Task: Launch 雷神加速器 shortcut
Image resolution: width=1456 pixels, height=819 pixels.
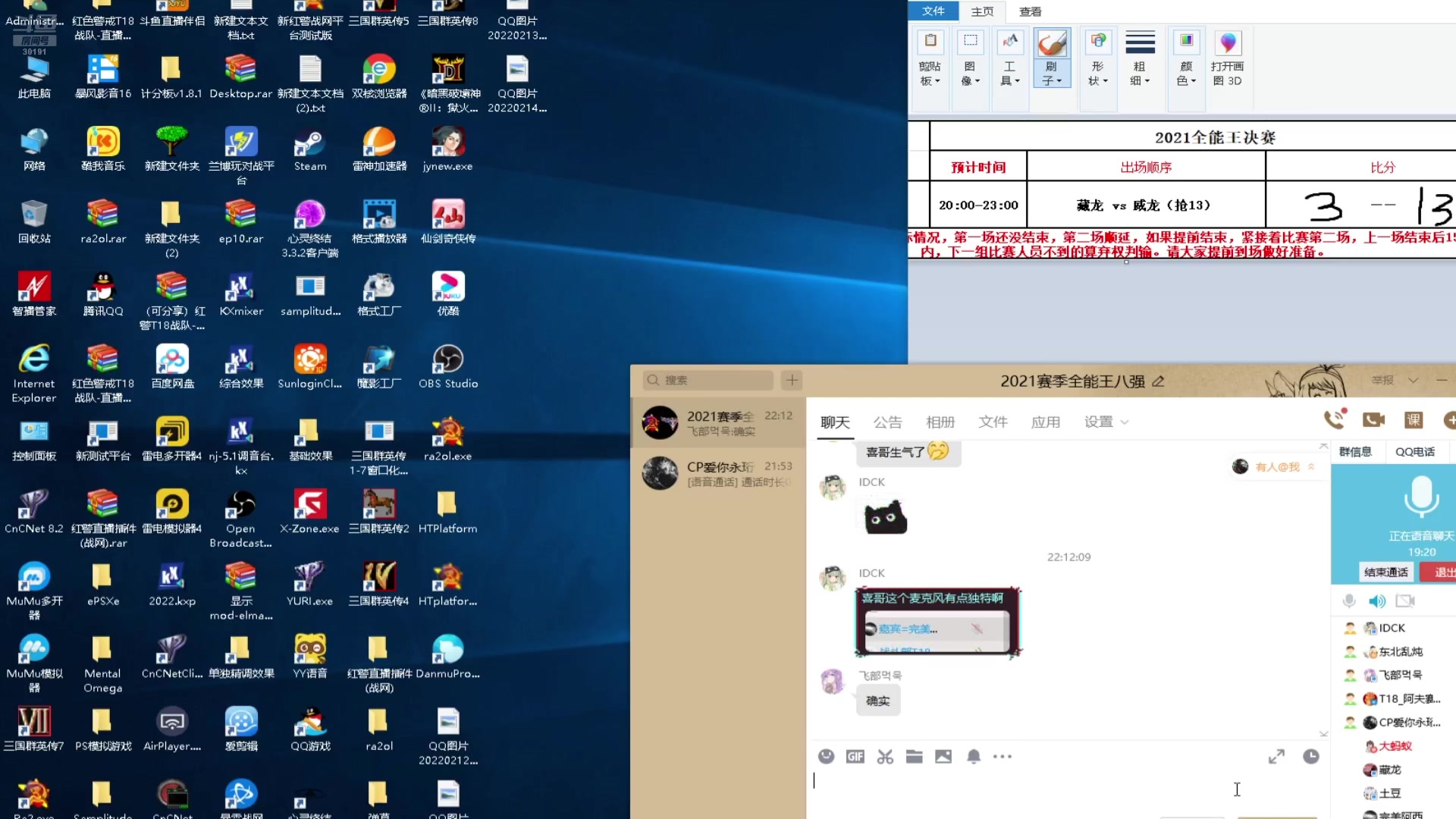Action: tap(379, 149)
